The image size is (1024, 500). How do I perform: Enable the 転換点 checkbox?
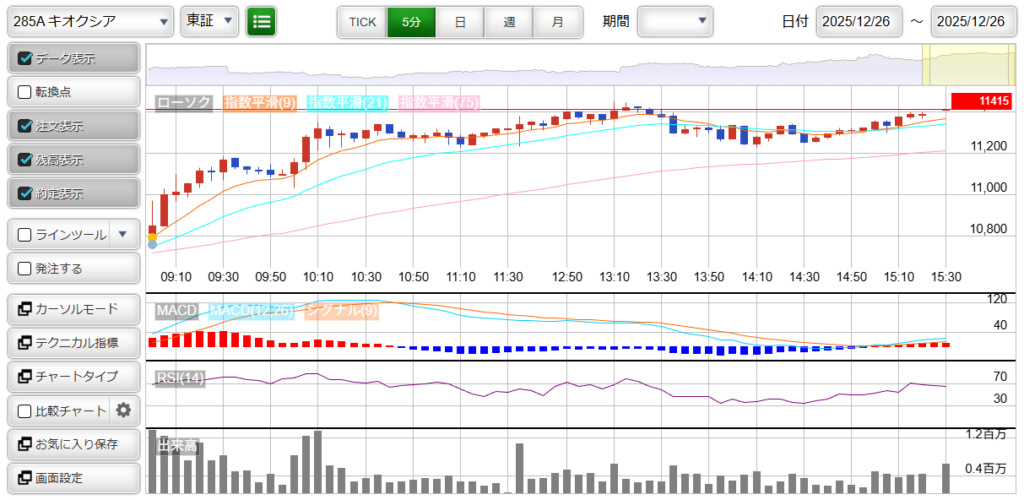[26, 92]
